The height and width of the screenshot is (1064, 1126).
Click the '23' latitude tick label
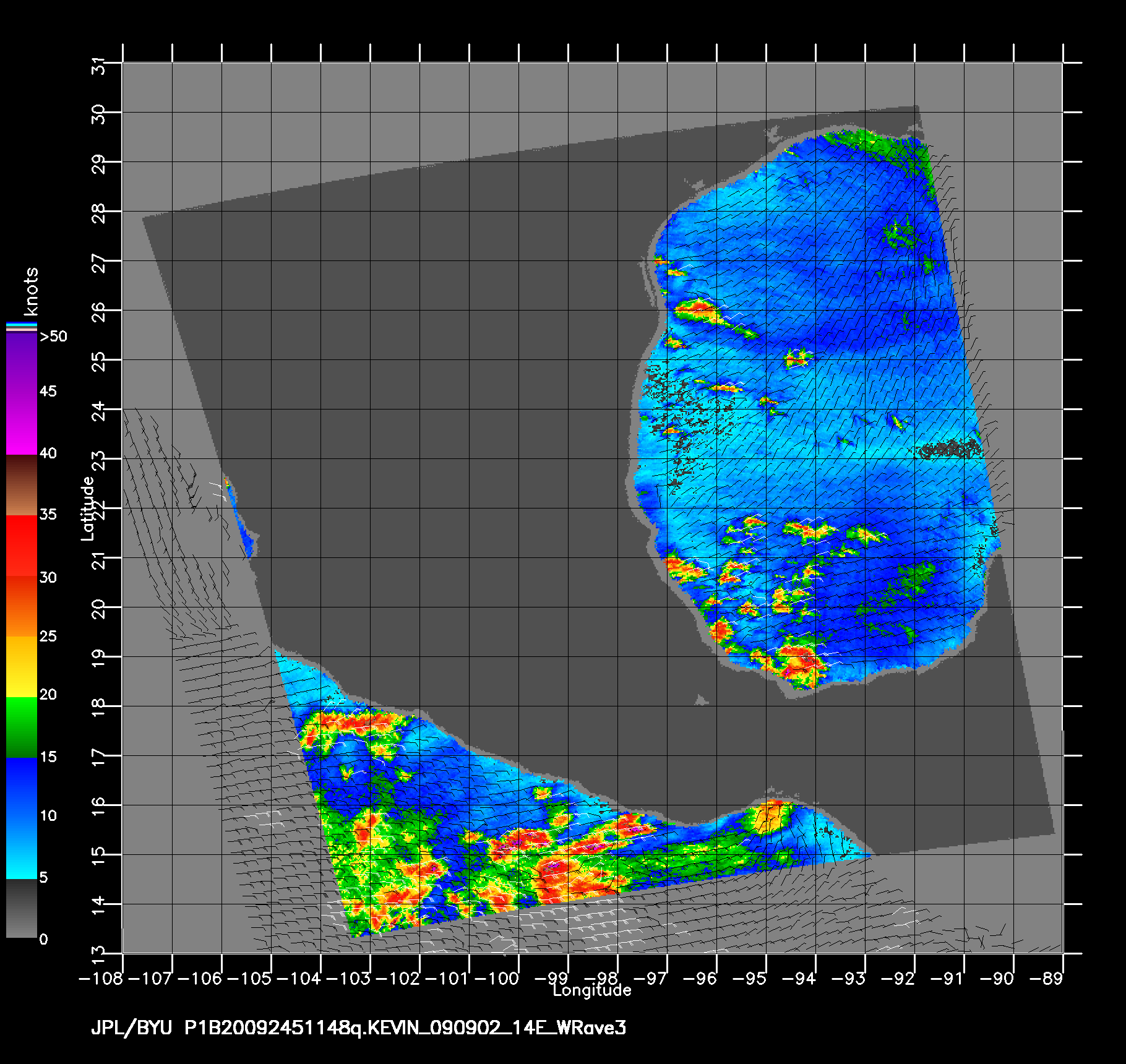click(99, 461)
